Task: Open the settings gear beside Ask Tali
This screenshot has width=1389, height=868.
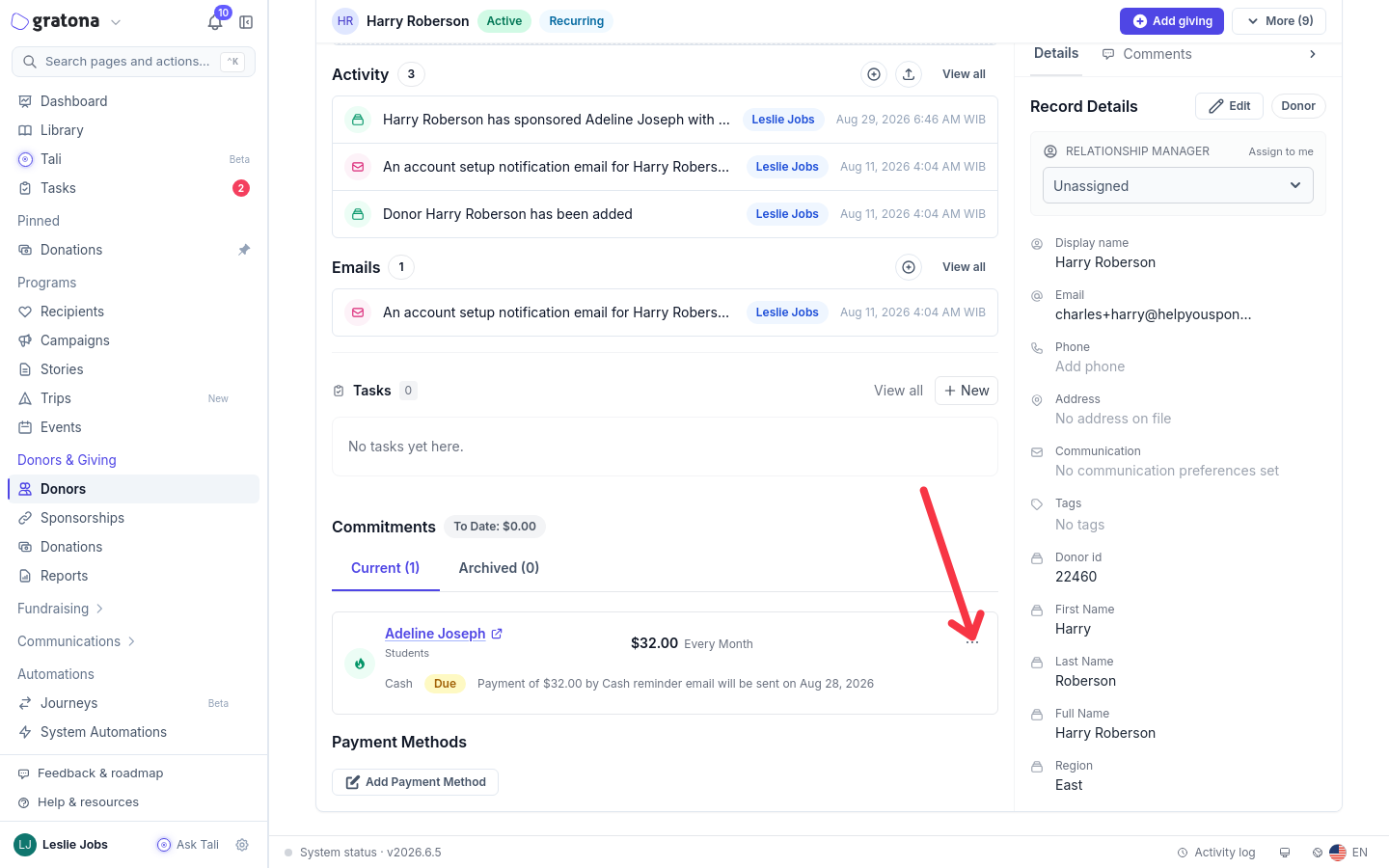Action: point(242,845)
